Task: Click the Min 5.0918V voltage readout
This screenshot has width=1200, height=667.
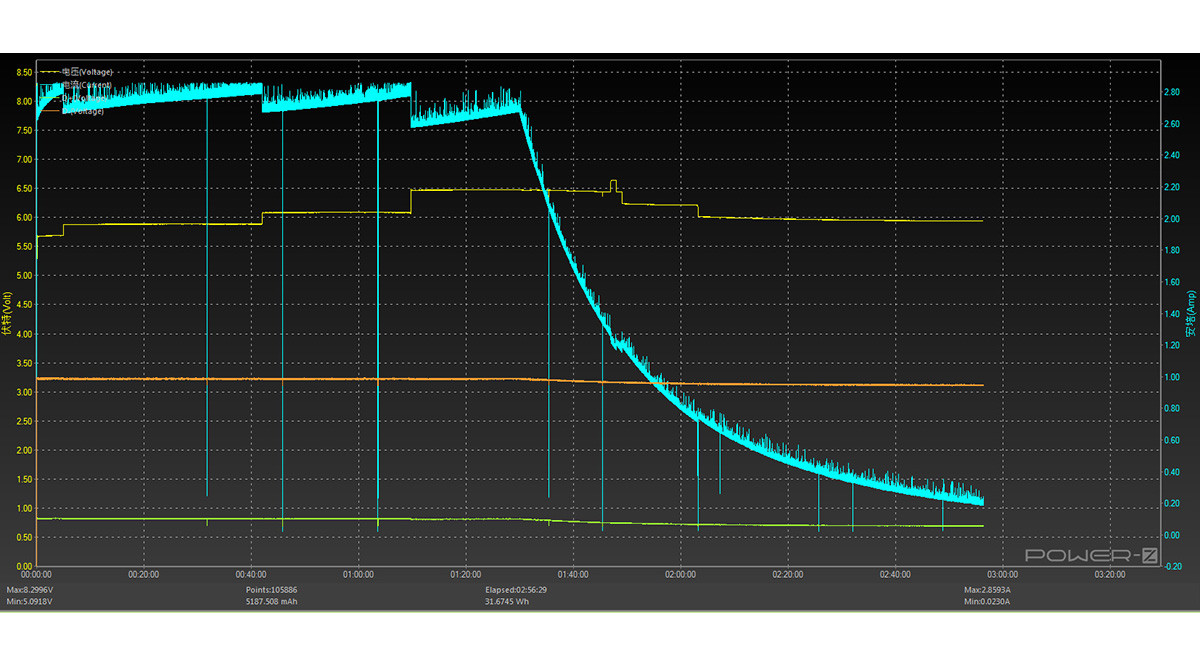Action: coord(31,603)
